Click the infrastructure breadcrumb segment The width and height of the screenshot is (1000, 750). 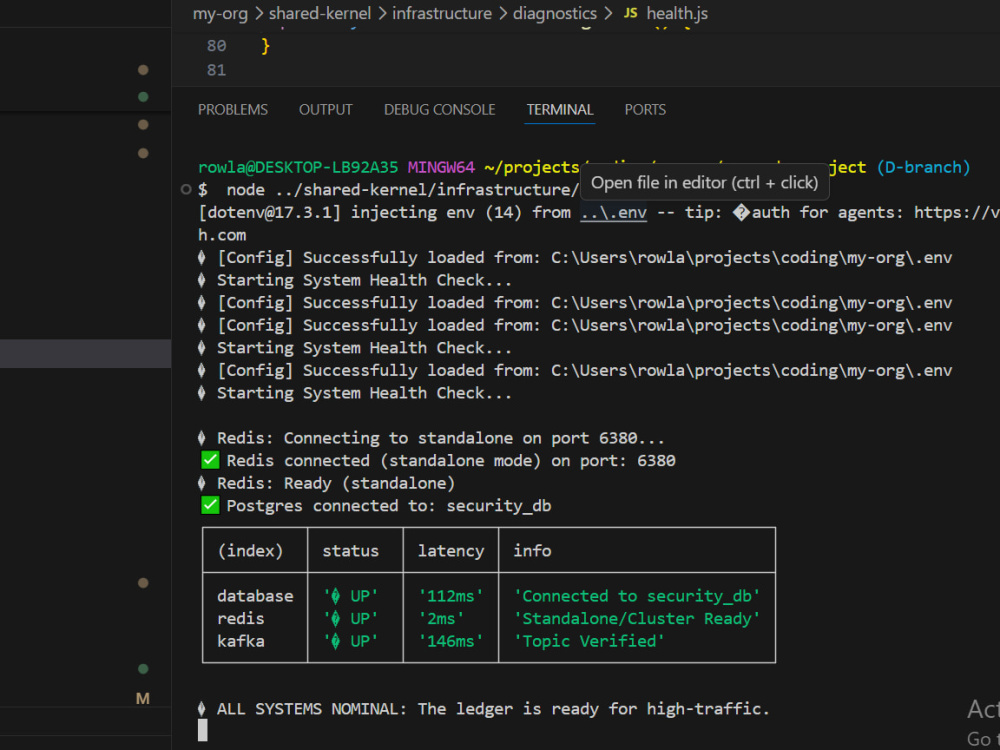(442, 13)
